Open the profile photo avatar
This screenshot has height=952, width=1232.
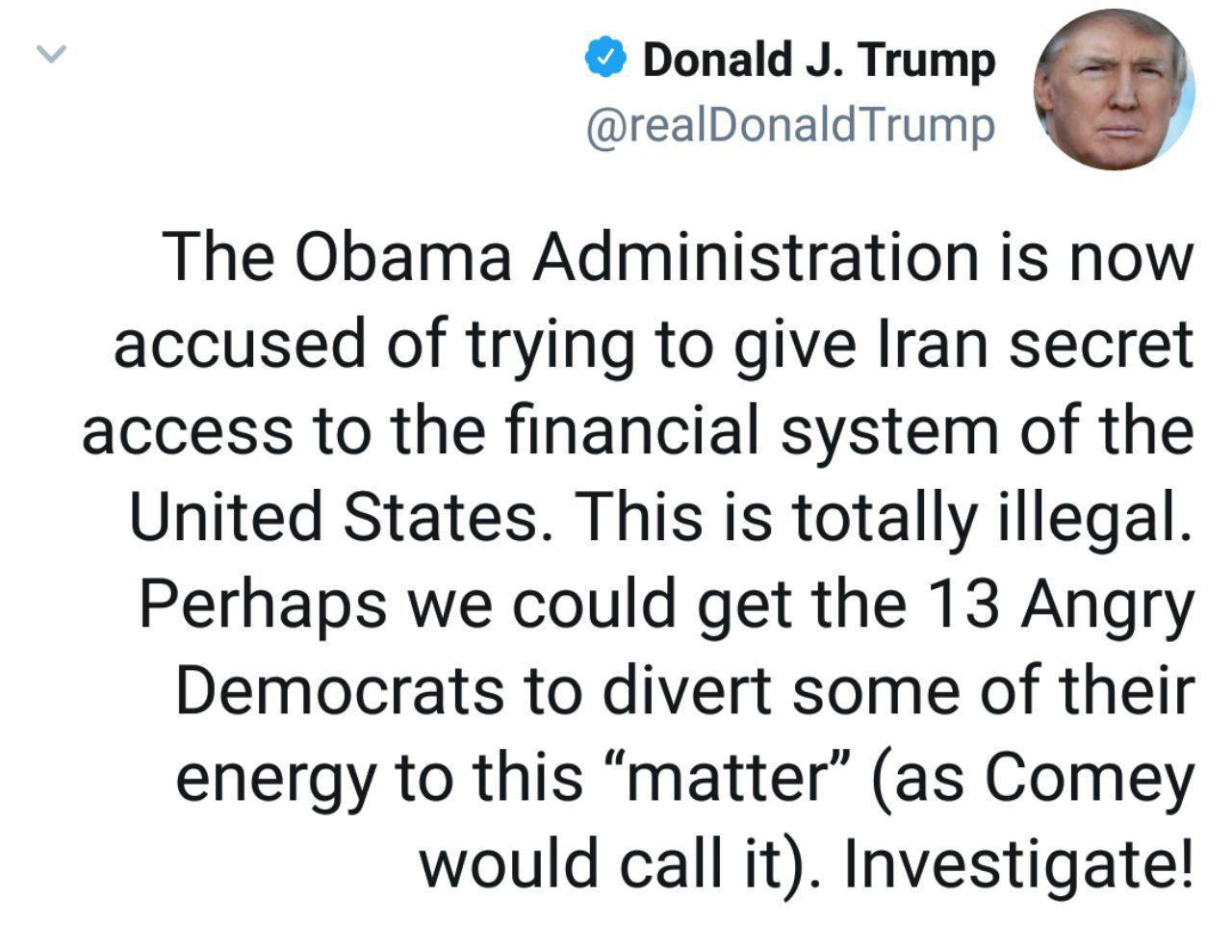click(x=1113, y=90)
